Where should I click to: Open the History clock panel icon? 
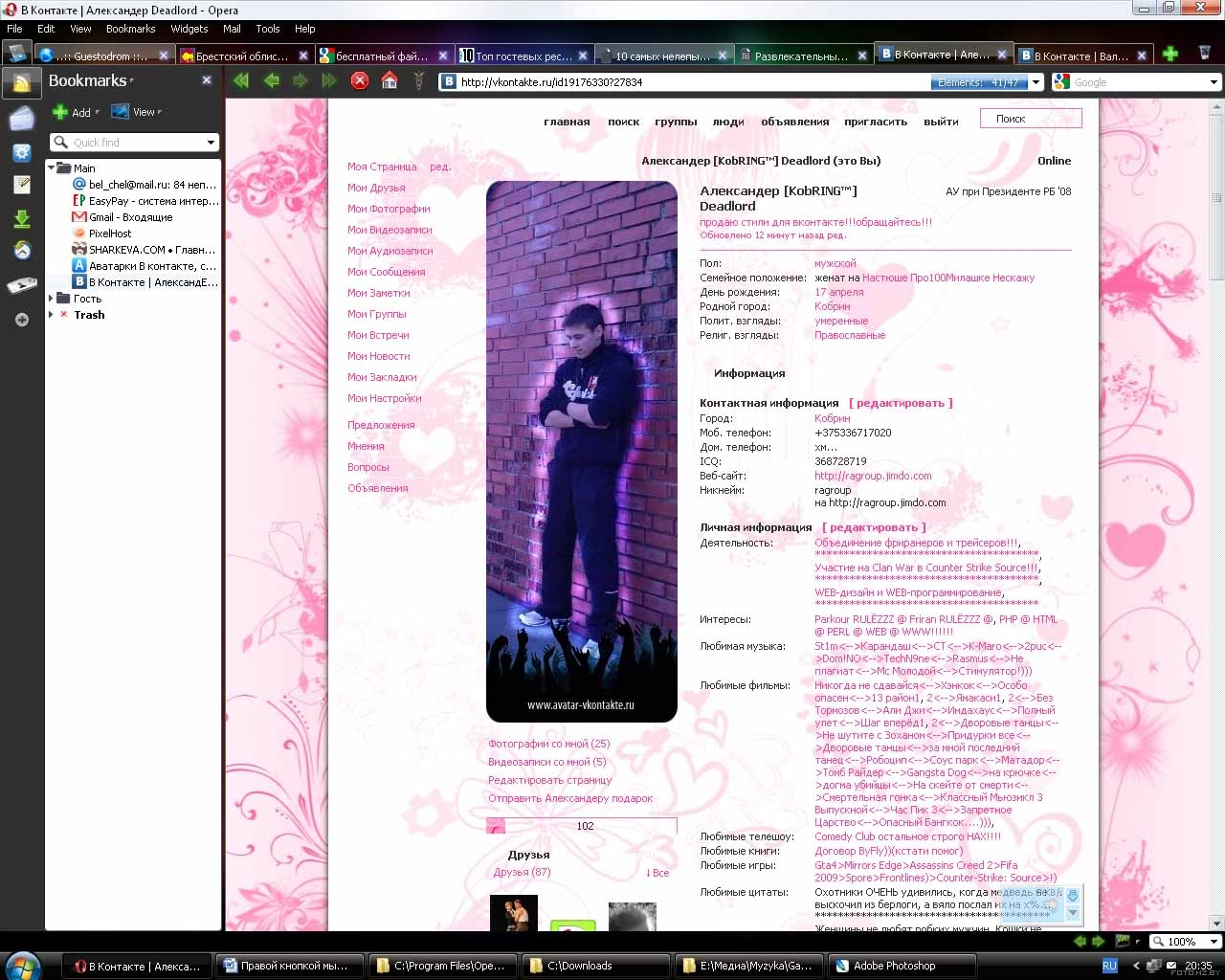(21, 251)
